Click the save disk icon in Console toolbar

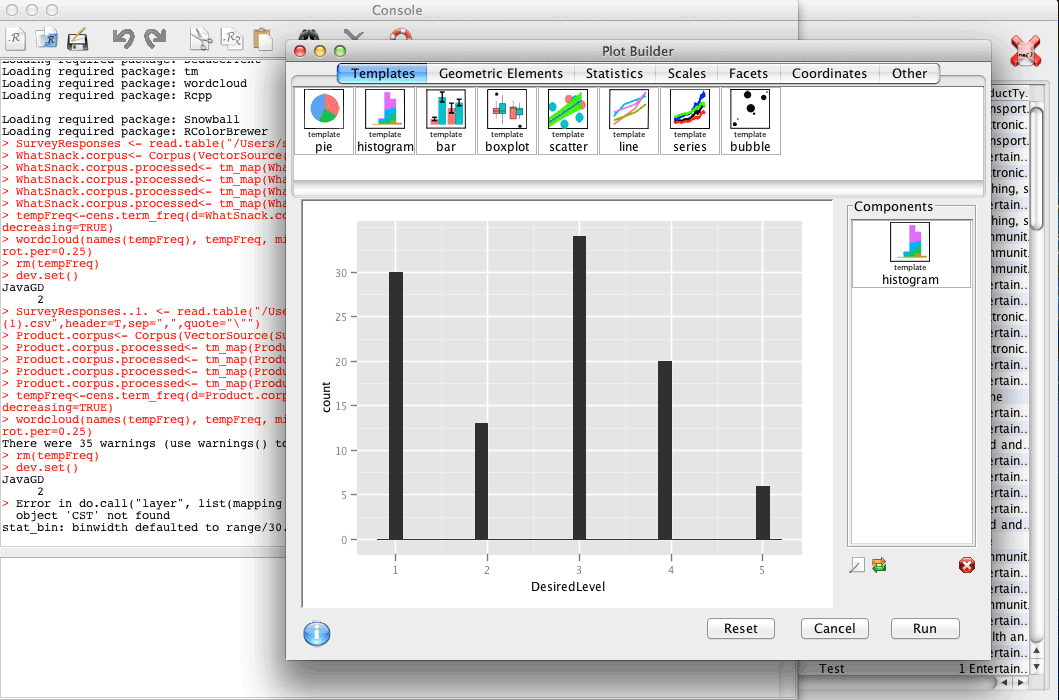click(x=77, y=40)
